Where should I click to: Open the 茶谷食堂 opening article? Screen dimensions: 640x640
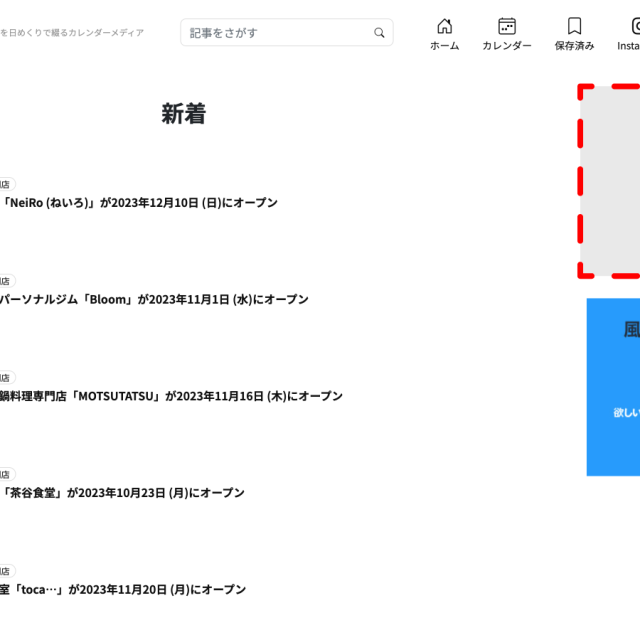(123, 493)
